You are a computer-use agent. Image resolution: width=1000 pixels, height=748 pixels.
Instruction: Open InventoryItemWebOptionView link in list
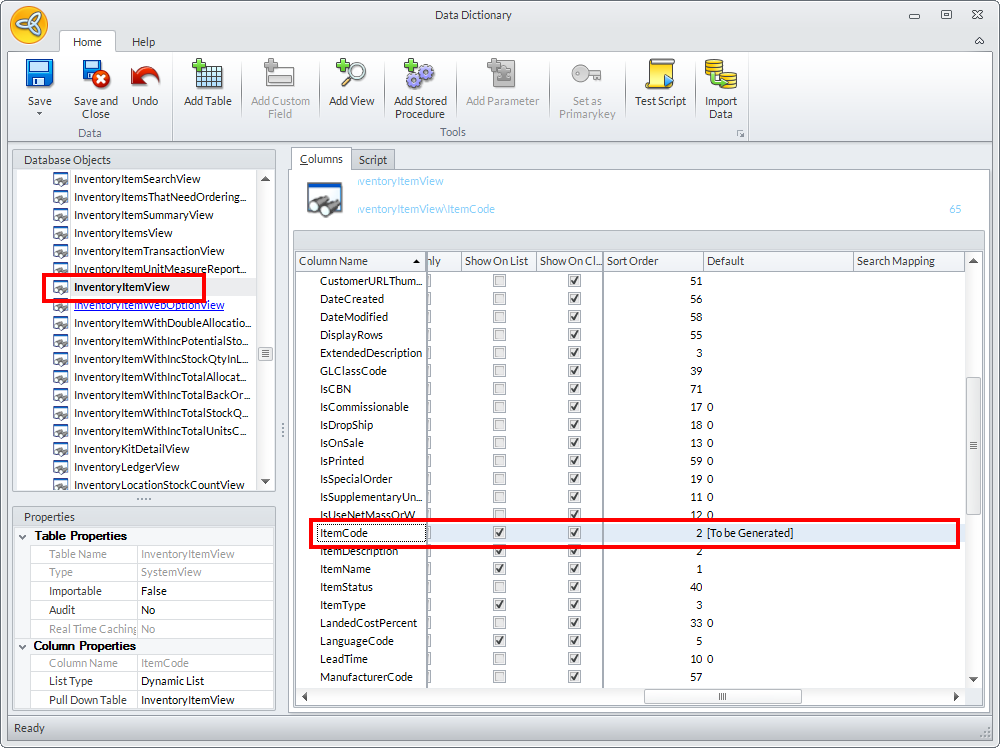pos(149,305)
